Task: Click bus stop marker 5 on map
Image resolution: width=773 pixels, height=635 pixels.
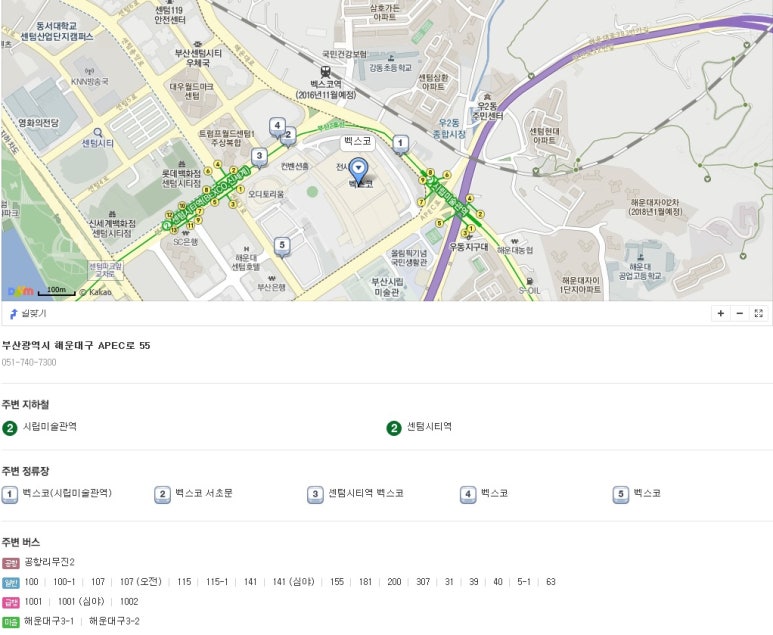Action: 282,247
